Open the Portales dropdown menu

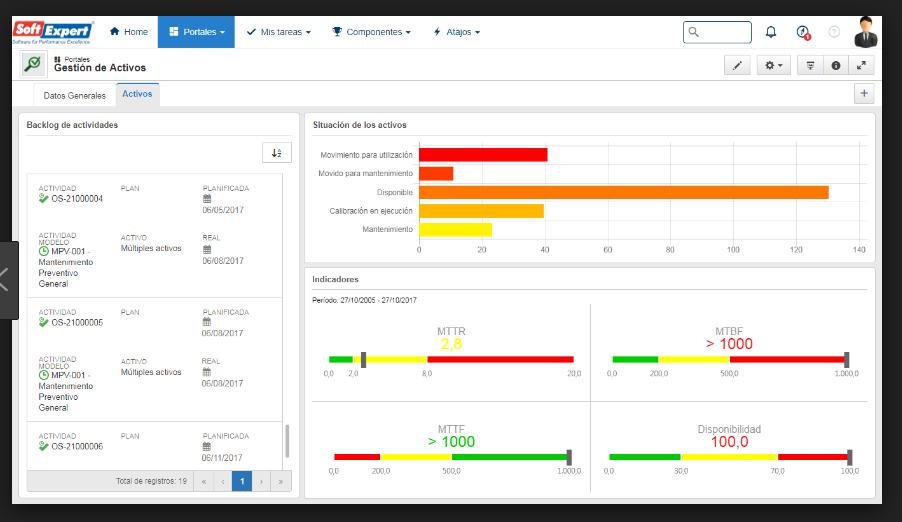tap(196, 32)
